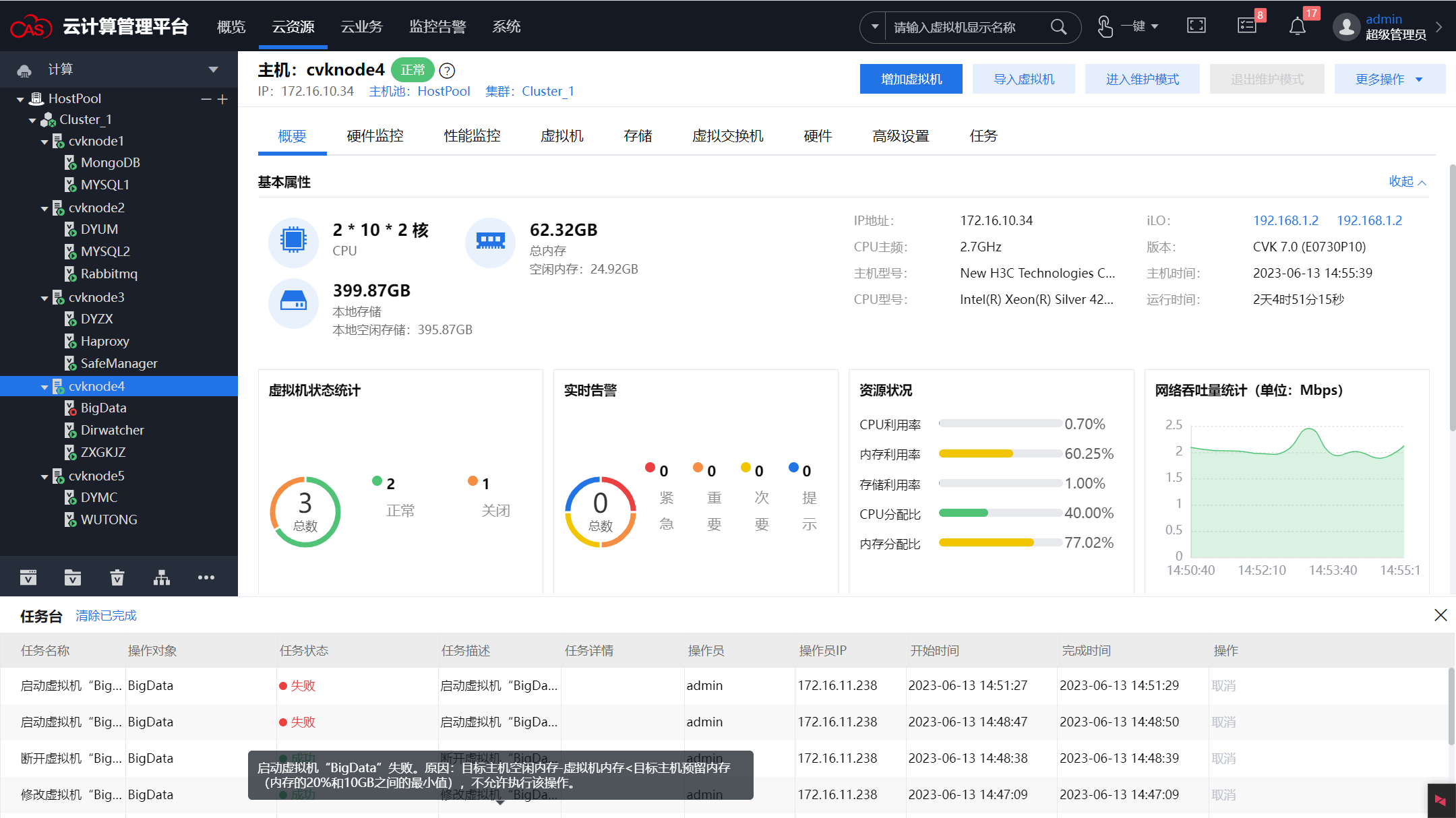Open the notification bell alerts
This screenshot has height=818, width=1456.
(x=1297, y=27)
